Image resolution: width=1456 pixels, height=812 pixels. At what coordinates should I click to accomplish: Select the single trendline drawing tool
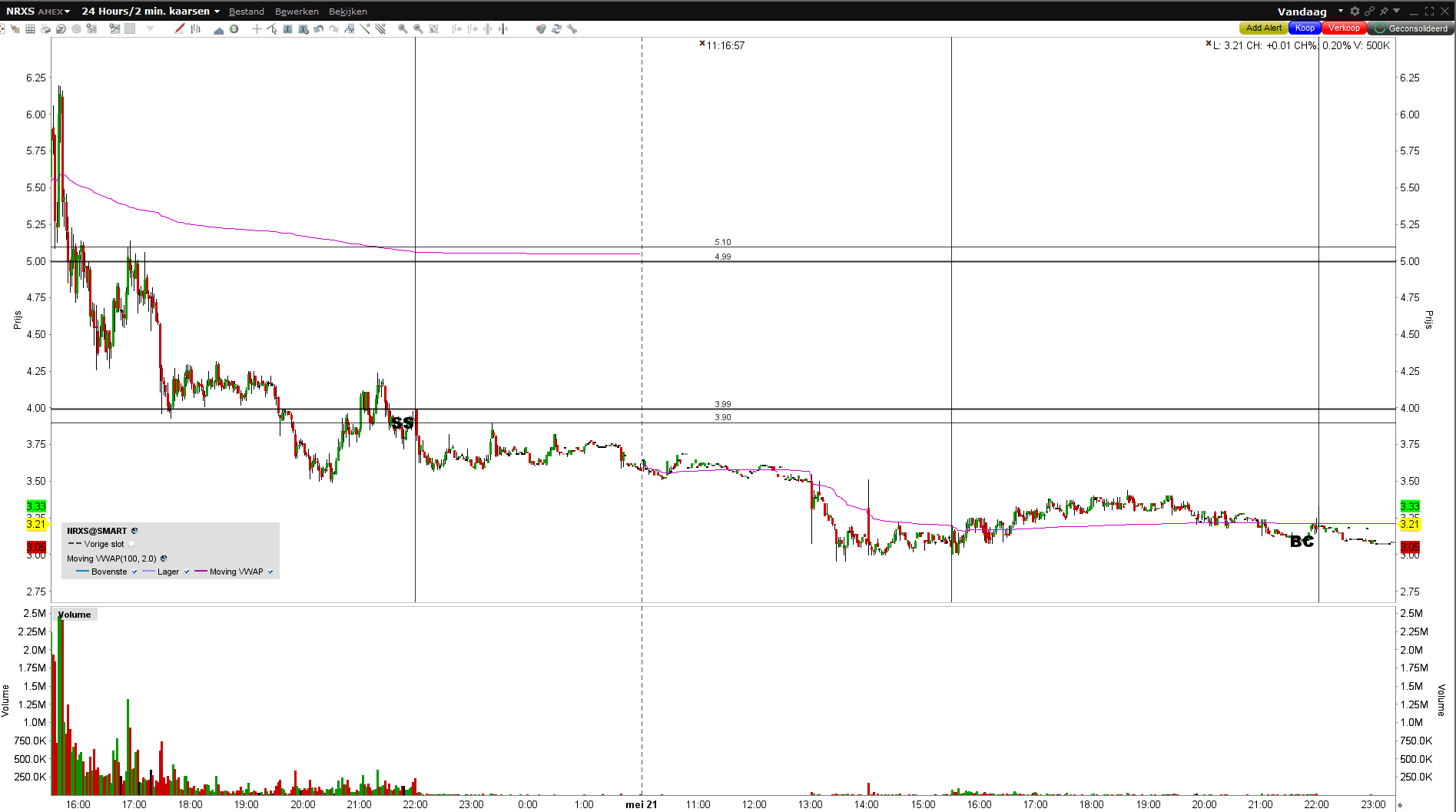365,29
